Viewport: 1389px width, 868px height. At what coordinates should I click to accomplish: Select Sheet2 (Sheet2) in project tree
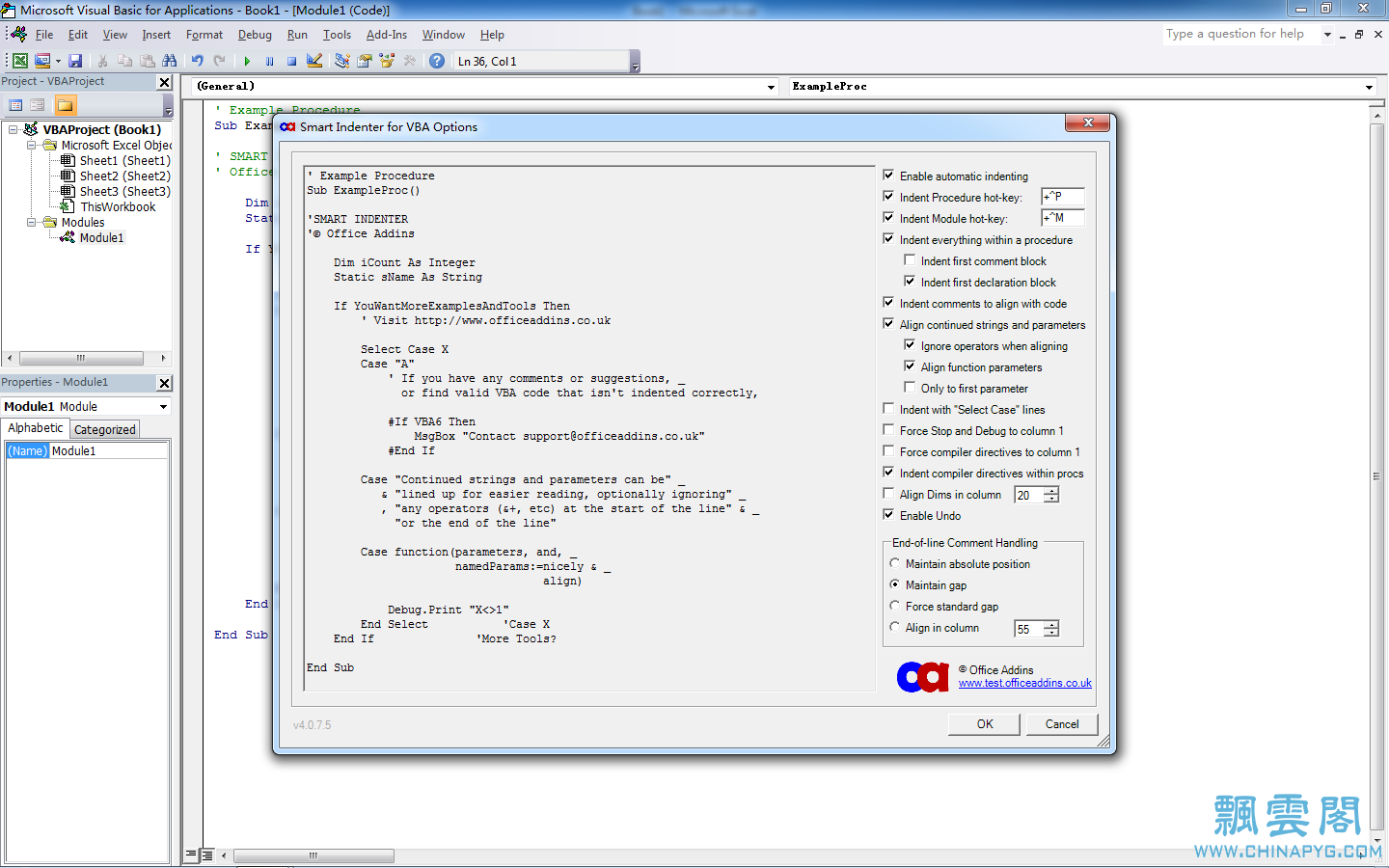[124, 176]
